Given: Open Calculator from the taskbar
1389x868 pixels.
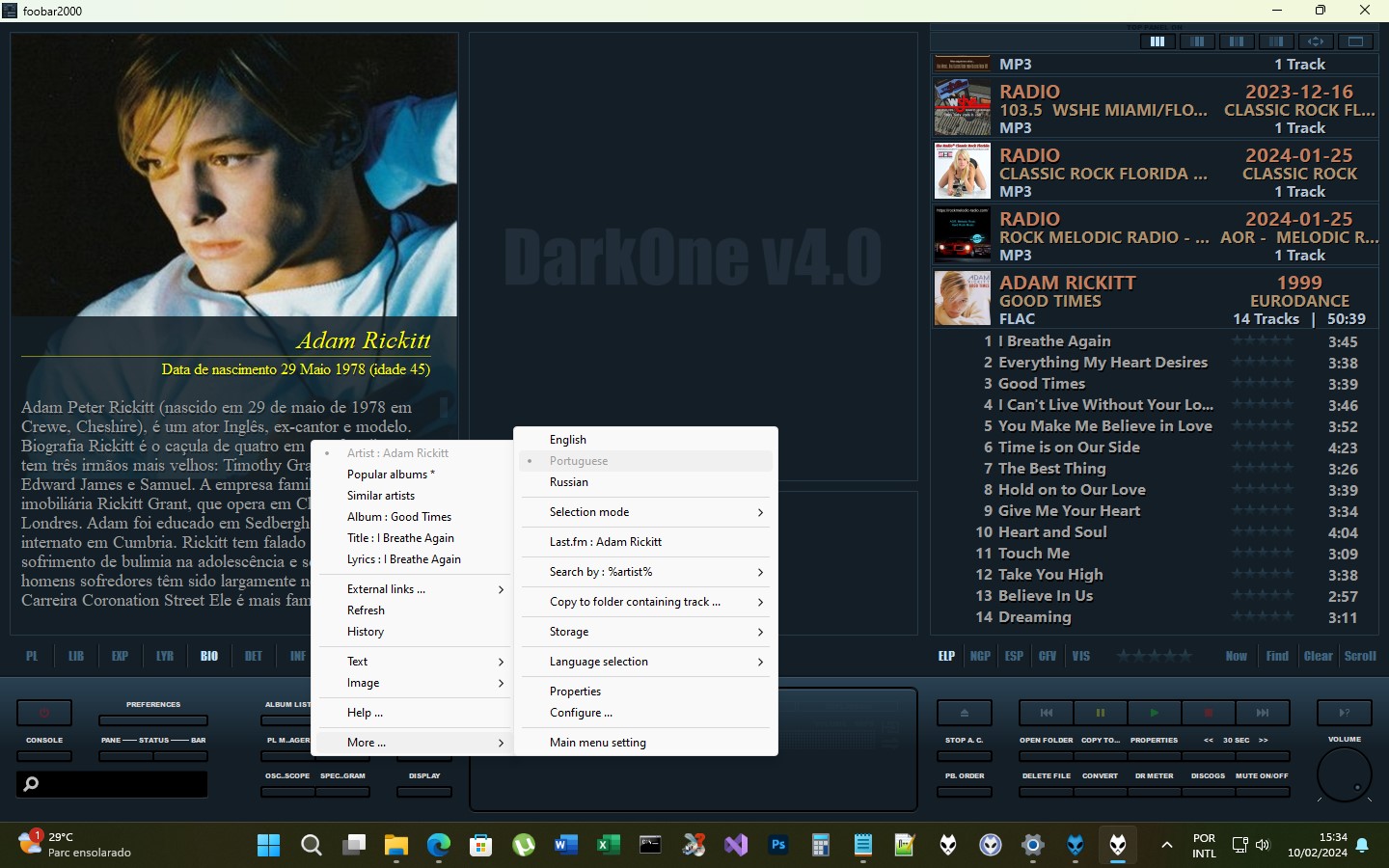Looking at the screenshot, I should click(x=820, y=846).
